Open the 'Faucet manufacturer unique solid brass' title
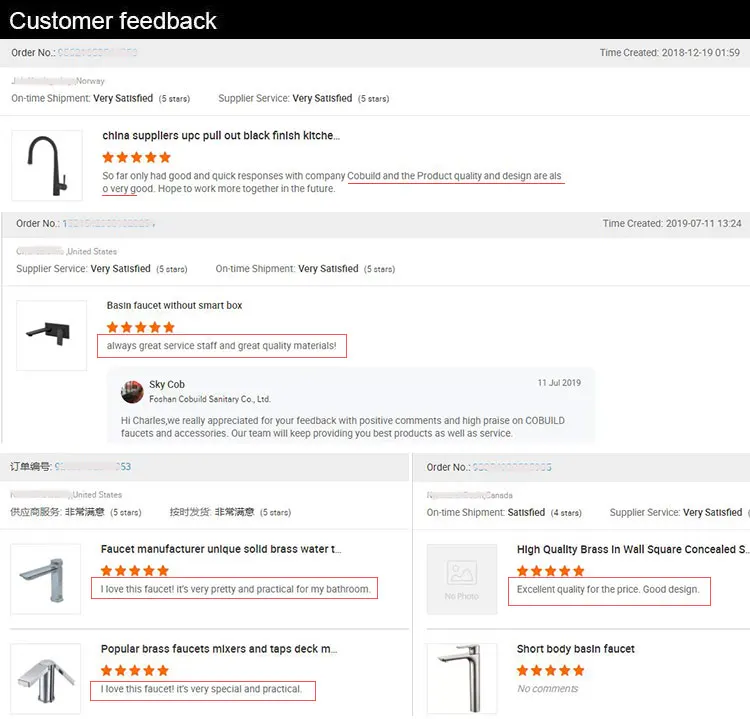This screenshot has width=750, height=719. (x=221, y=549)
